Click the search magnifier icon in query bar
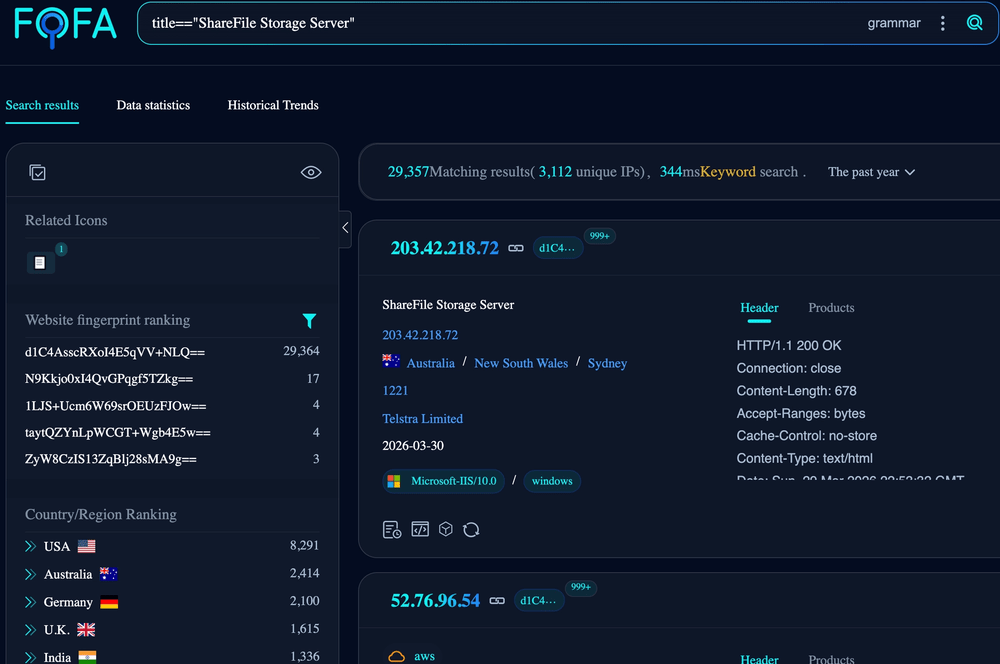The image size is (1000, 664). (974, 23)
